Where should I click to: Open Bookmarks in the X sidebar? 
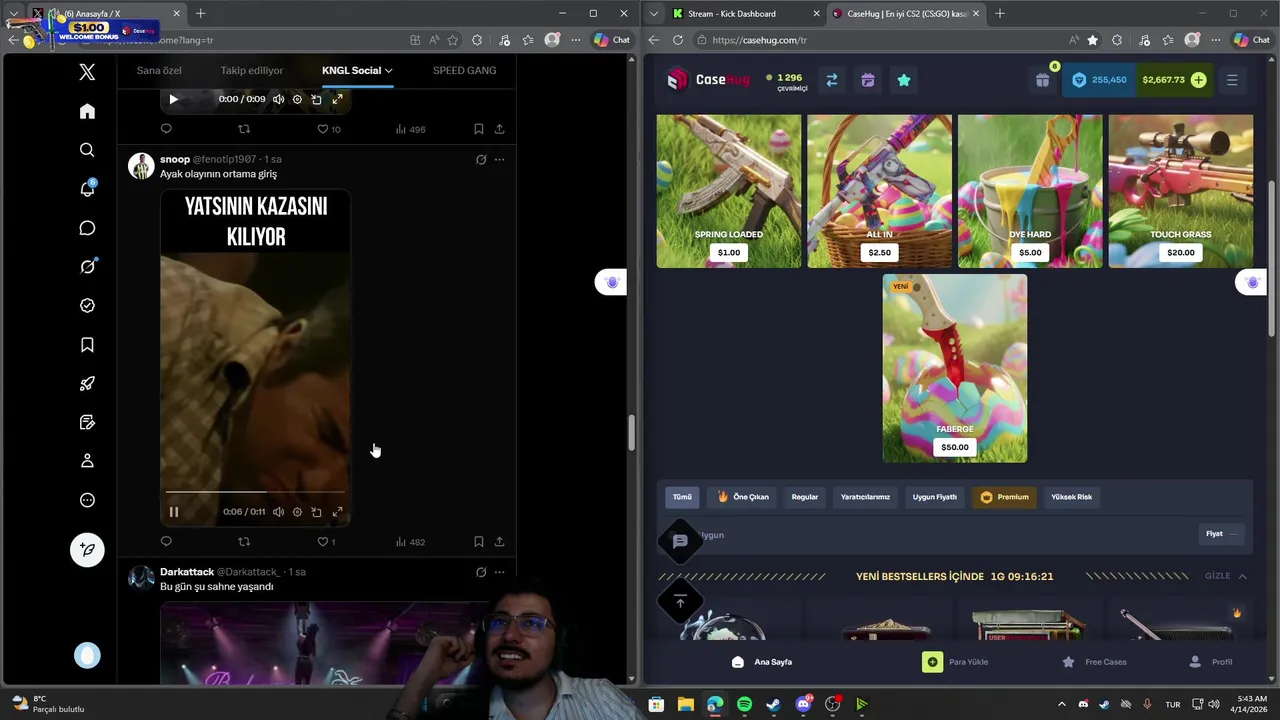click(x=87, y=345)
